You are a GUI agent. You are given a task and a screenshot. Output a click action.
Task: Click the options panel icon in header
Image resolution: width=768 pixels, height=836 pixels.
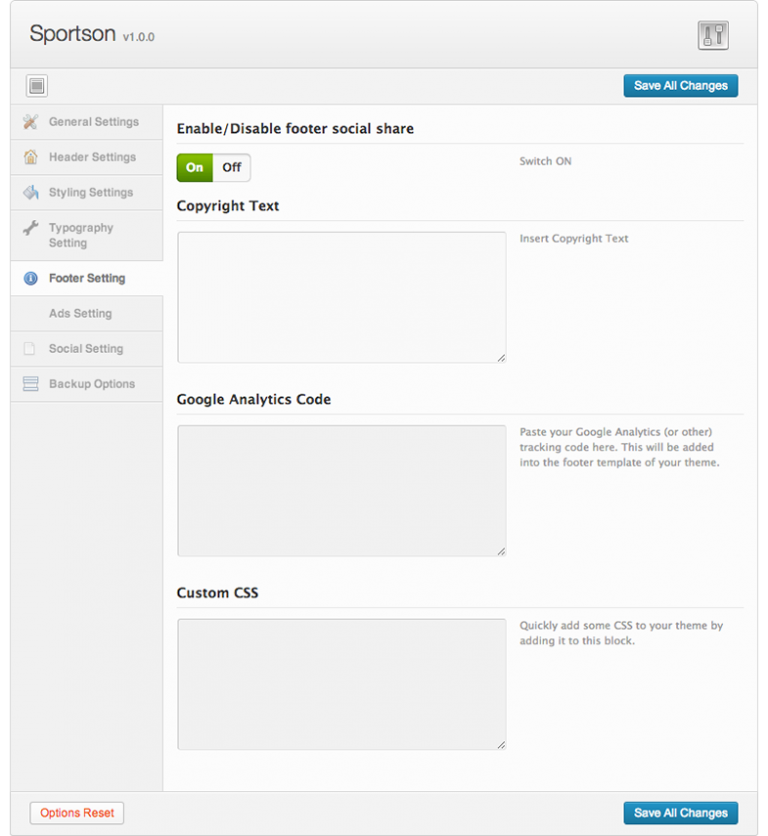[x=712, y=35]
